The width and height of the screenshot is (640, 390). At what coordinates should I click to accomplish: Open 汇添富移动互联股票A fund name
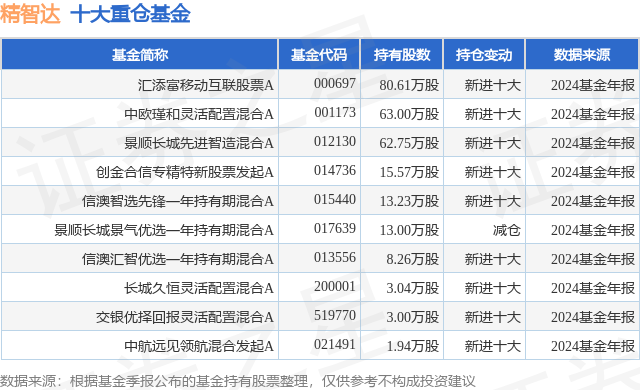click(x=206, y=85)
